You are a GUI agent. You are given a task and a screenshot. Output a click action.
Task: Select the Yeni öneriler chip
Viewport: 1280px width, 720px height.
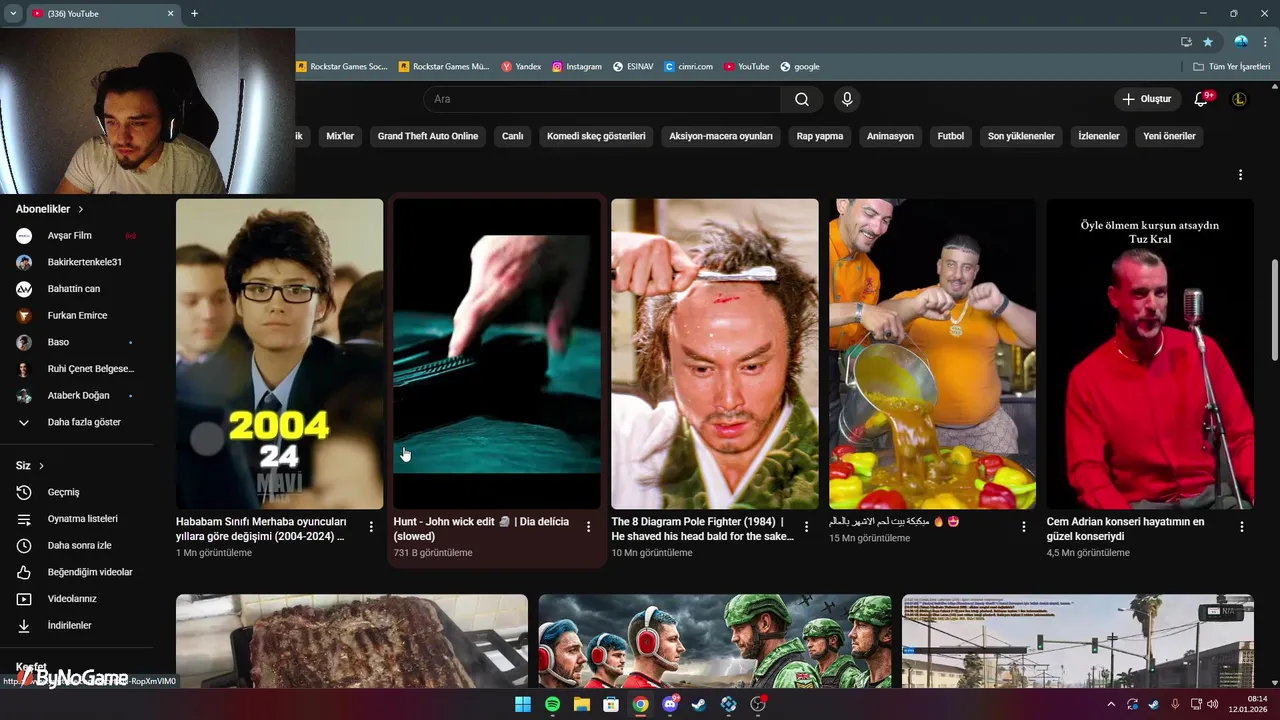(x=1169, y=136)
